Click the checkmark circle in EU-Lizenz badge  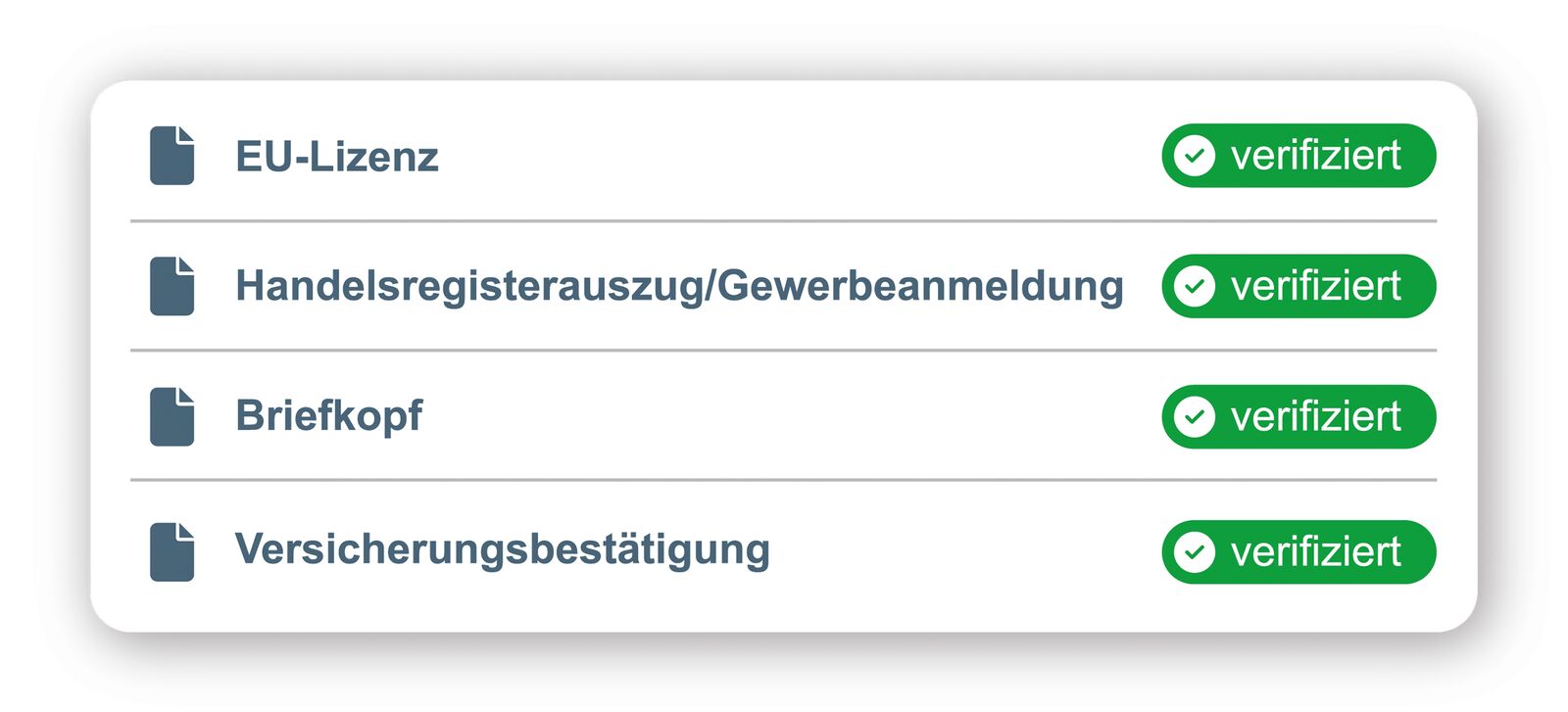coord(1194,156)
